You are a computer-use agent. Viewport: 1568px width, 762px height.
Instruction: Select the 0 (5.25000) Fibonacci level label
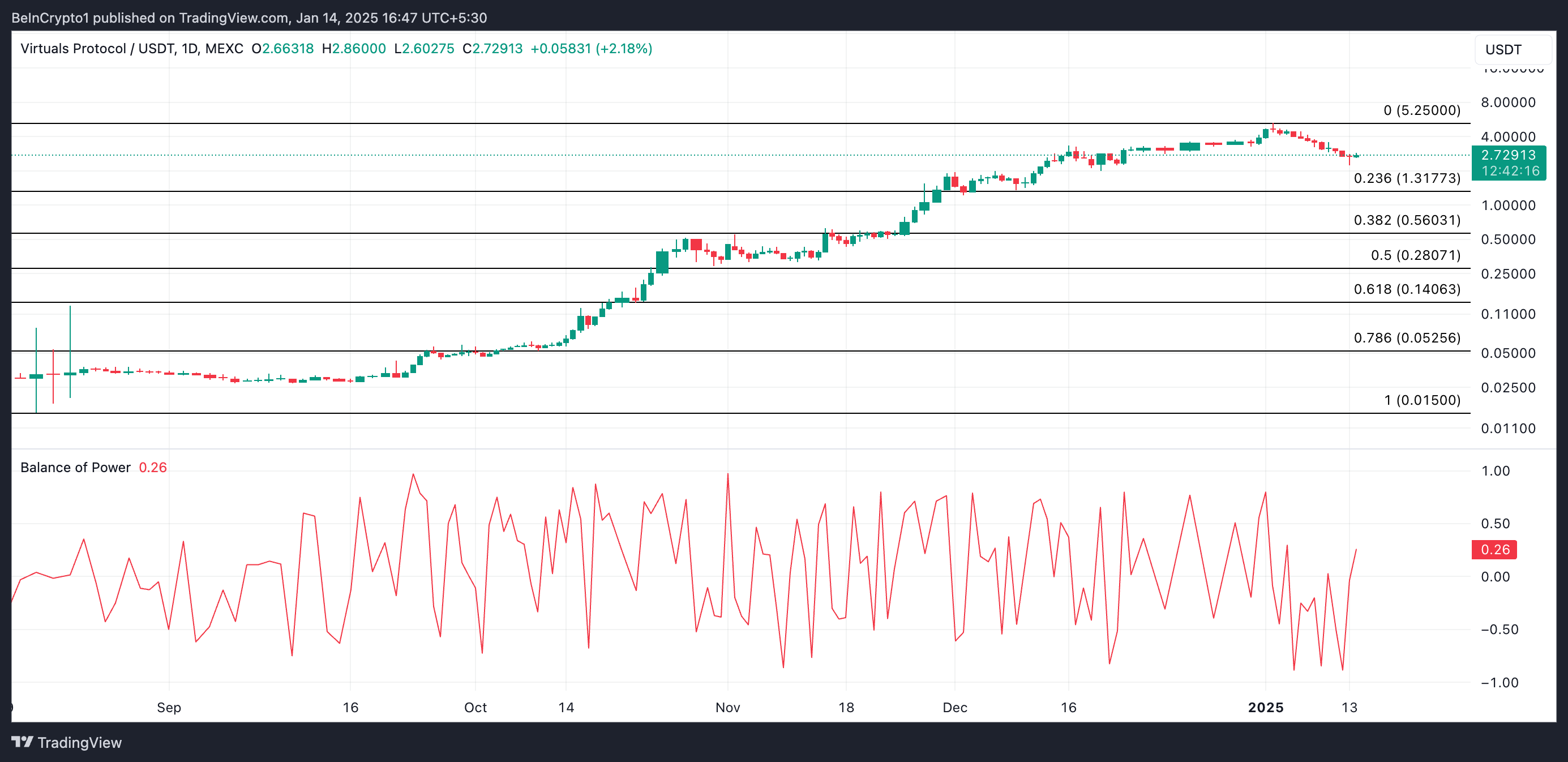(1421, 110)
